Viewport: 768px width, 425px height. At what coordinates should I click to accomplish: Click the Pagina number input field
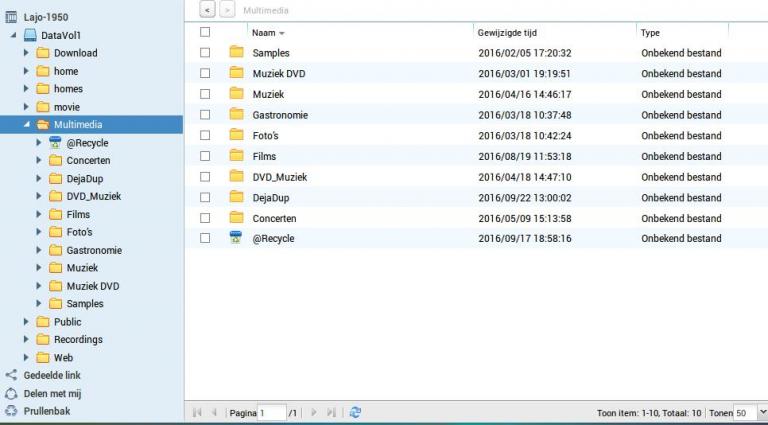coord(271,412)
